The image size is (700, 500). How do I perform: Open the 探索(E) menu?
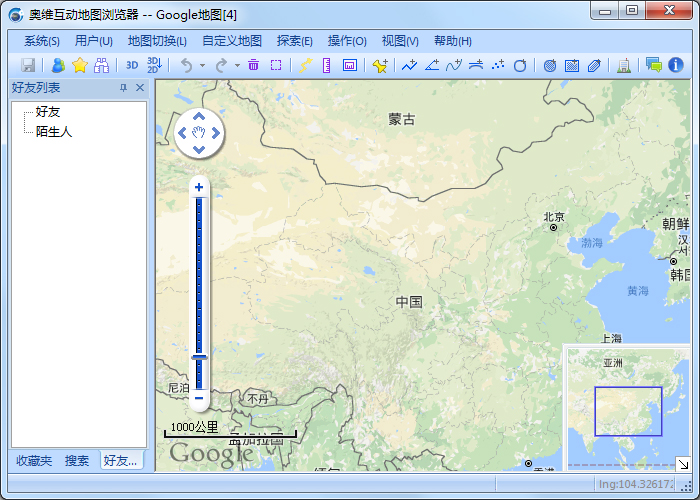point(294,41)
